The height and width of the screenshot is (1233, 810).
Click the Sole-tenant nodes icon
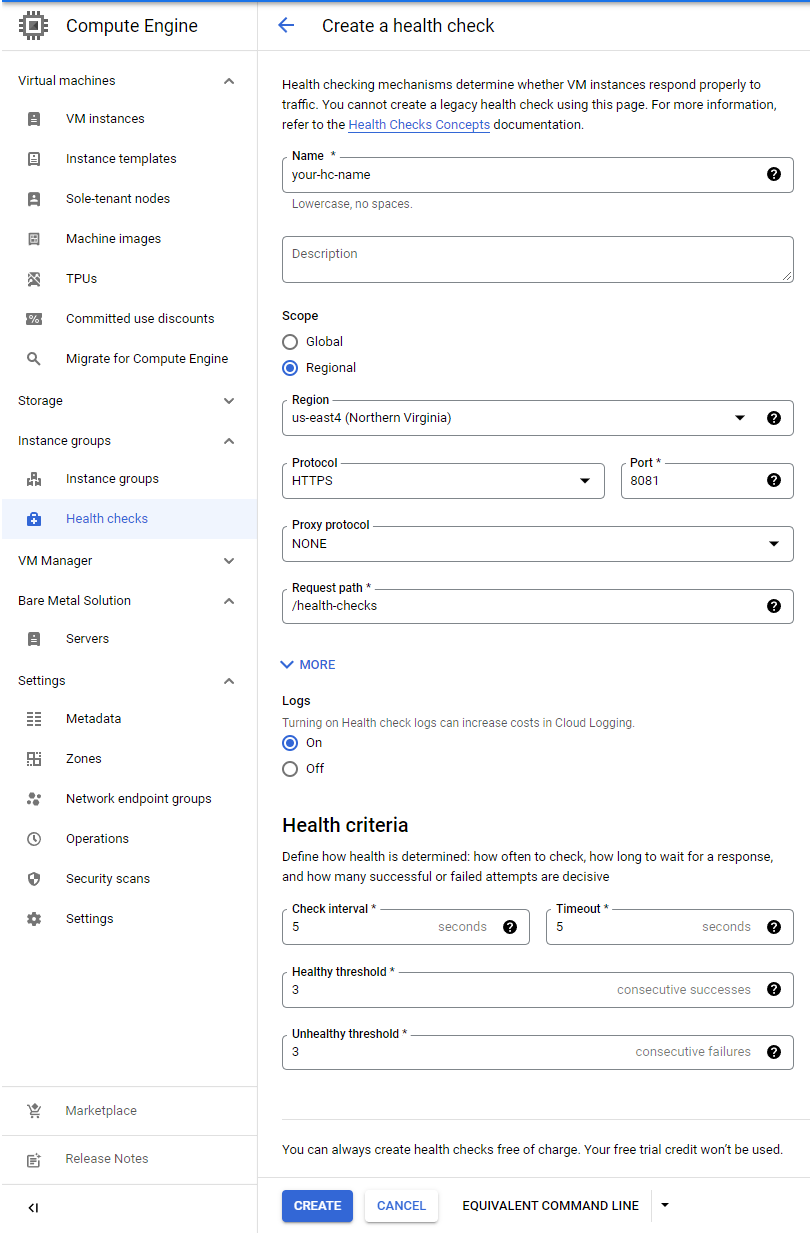click(x=34, y=199)
